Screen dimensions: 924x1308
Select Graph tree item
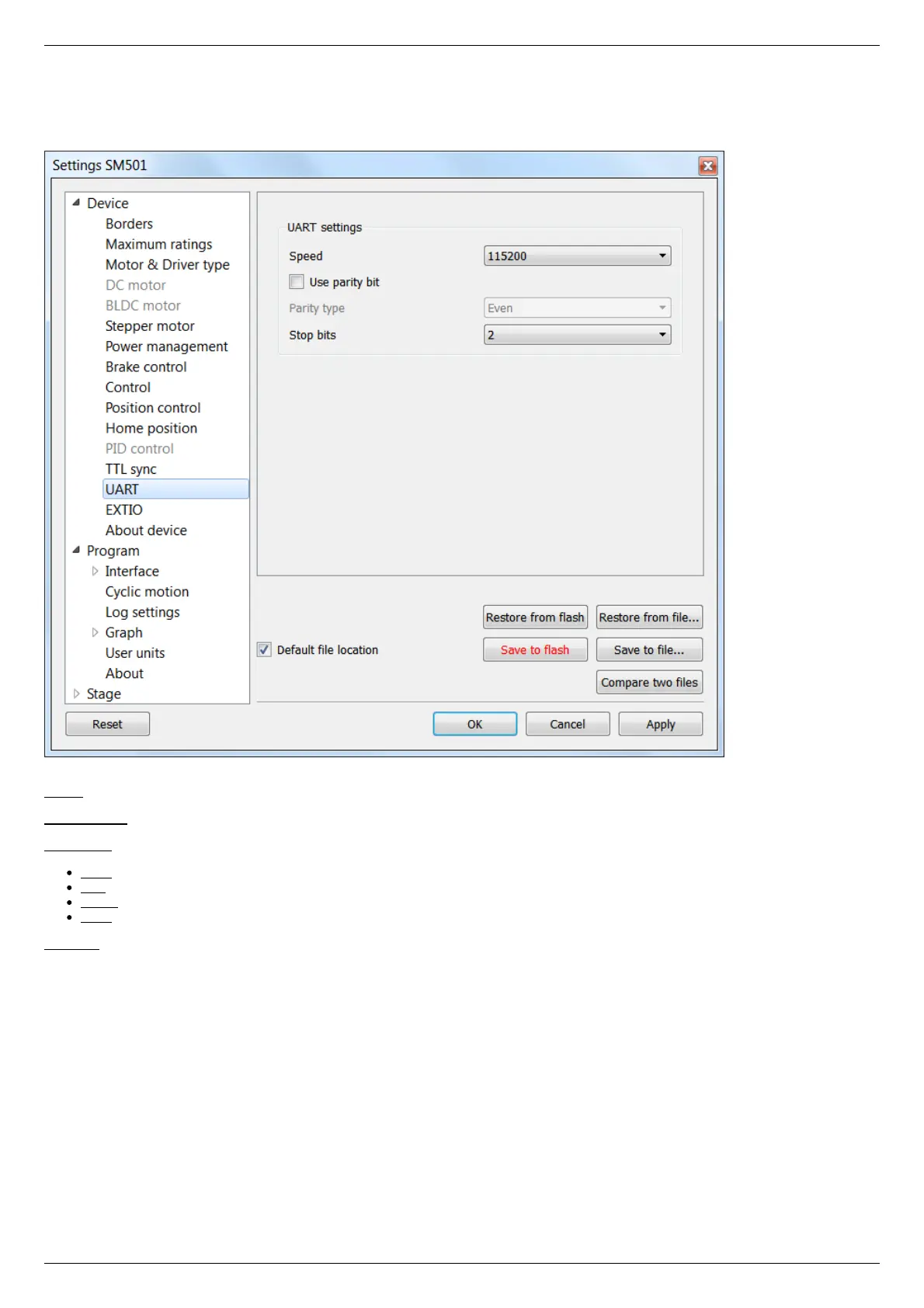[123, 632]
